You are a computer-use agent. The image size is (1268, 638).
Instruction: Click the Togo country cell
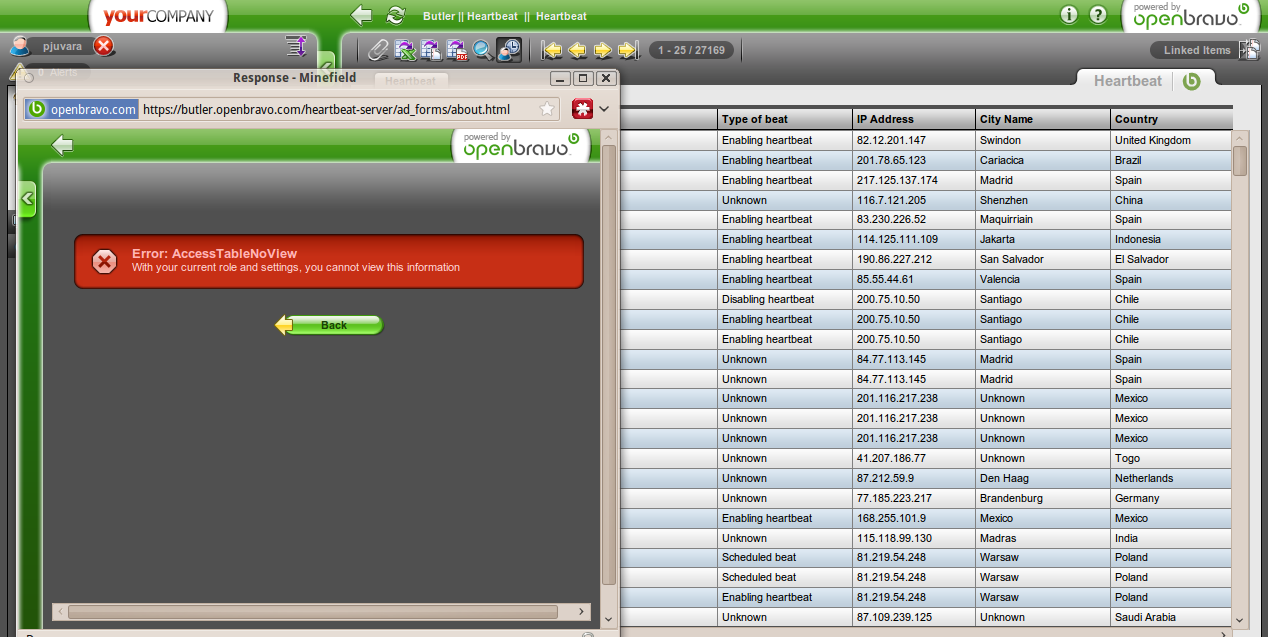click(1171, 458)
